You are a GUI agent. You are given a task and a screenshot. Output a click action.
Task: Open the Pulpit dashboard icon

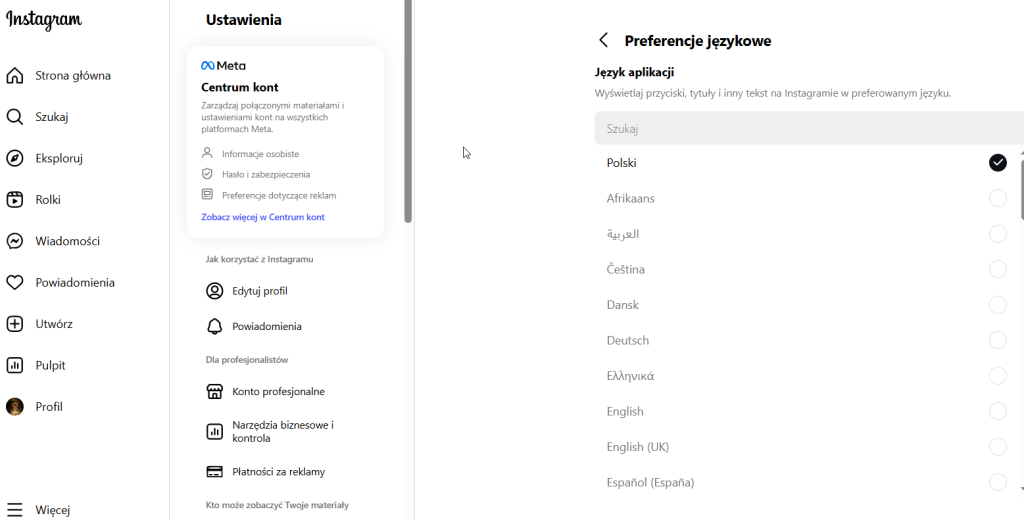tap(15, 366)
